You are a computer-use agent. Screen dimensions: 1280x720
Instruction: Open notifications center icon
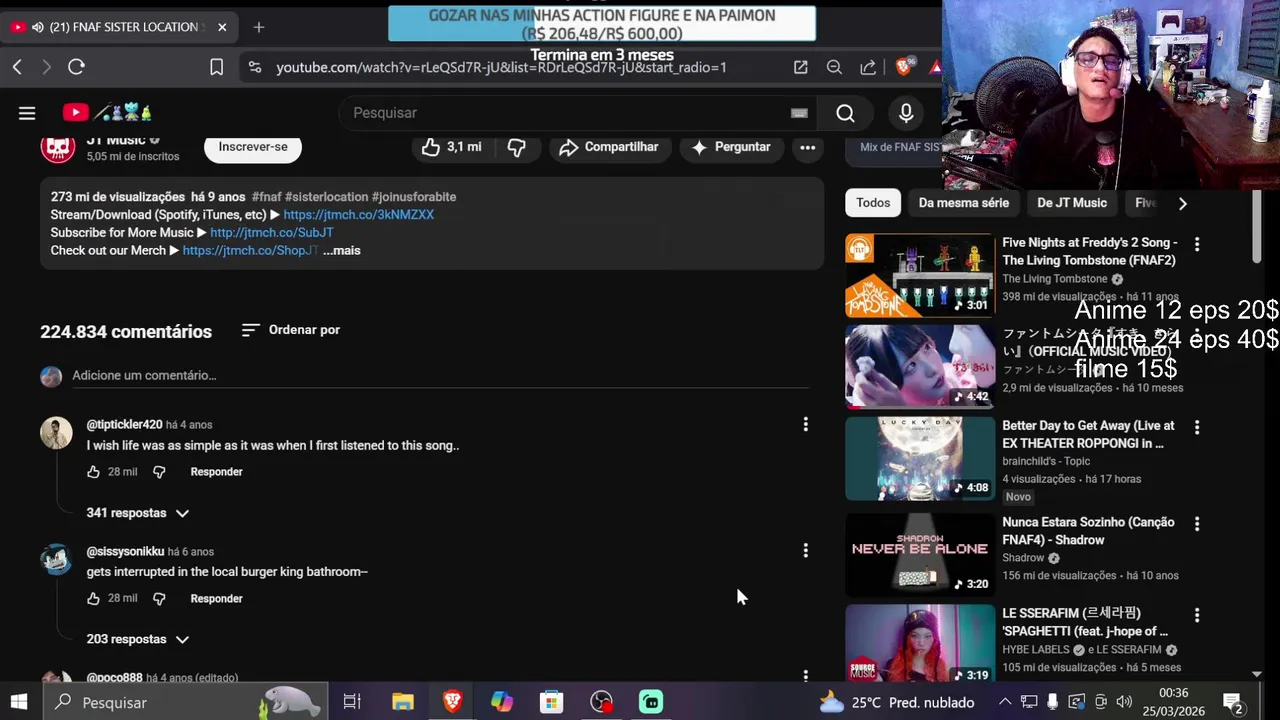(1233, 702)
